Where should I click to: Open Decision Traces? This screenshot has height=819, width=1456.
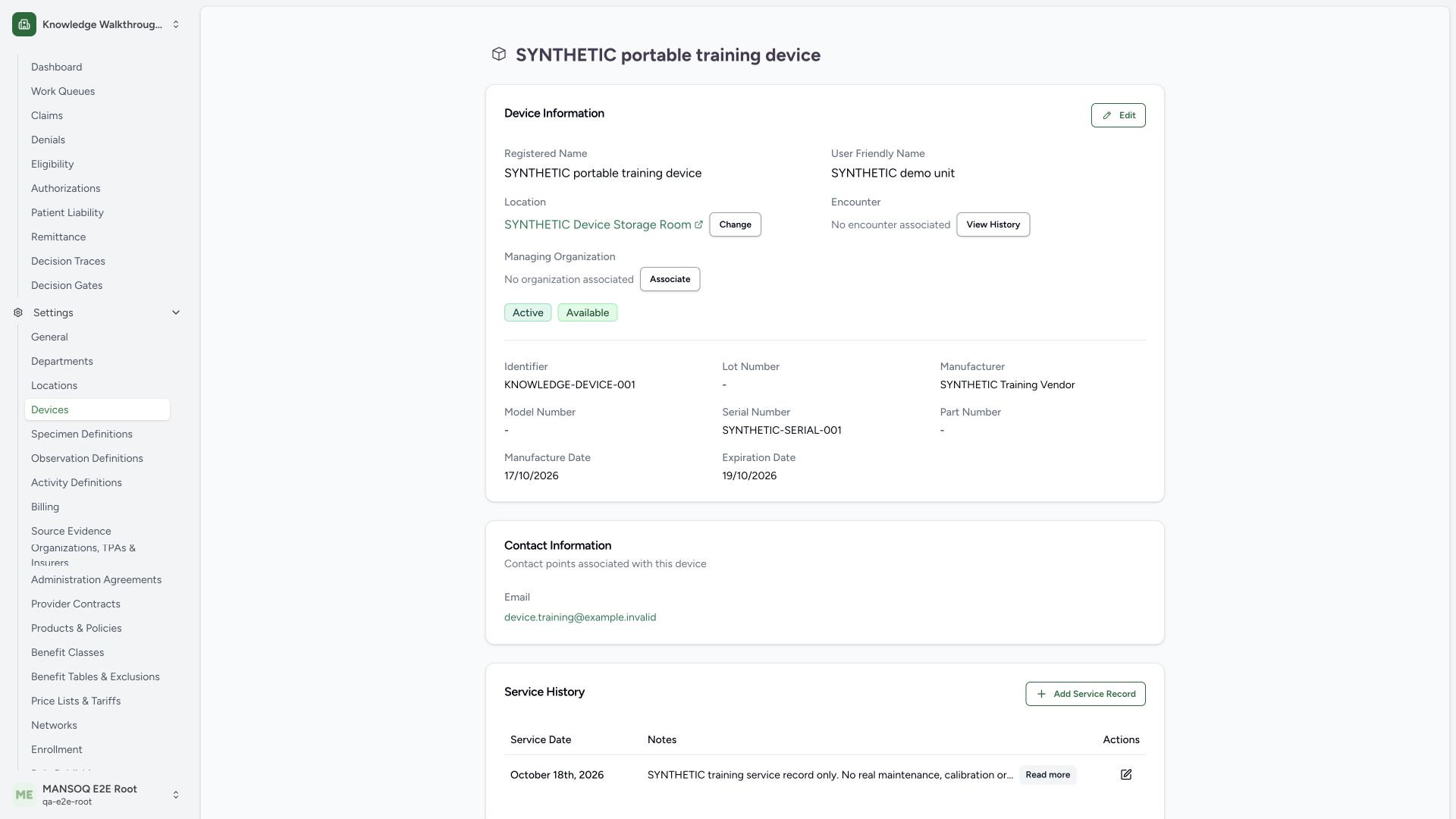pos(97,261)
